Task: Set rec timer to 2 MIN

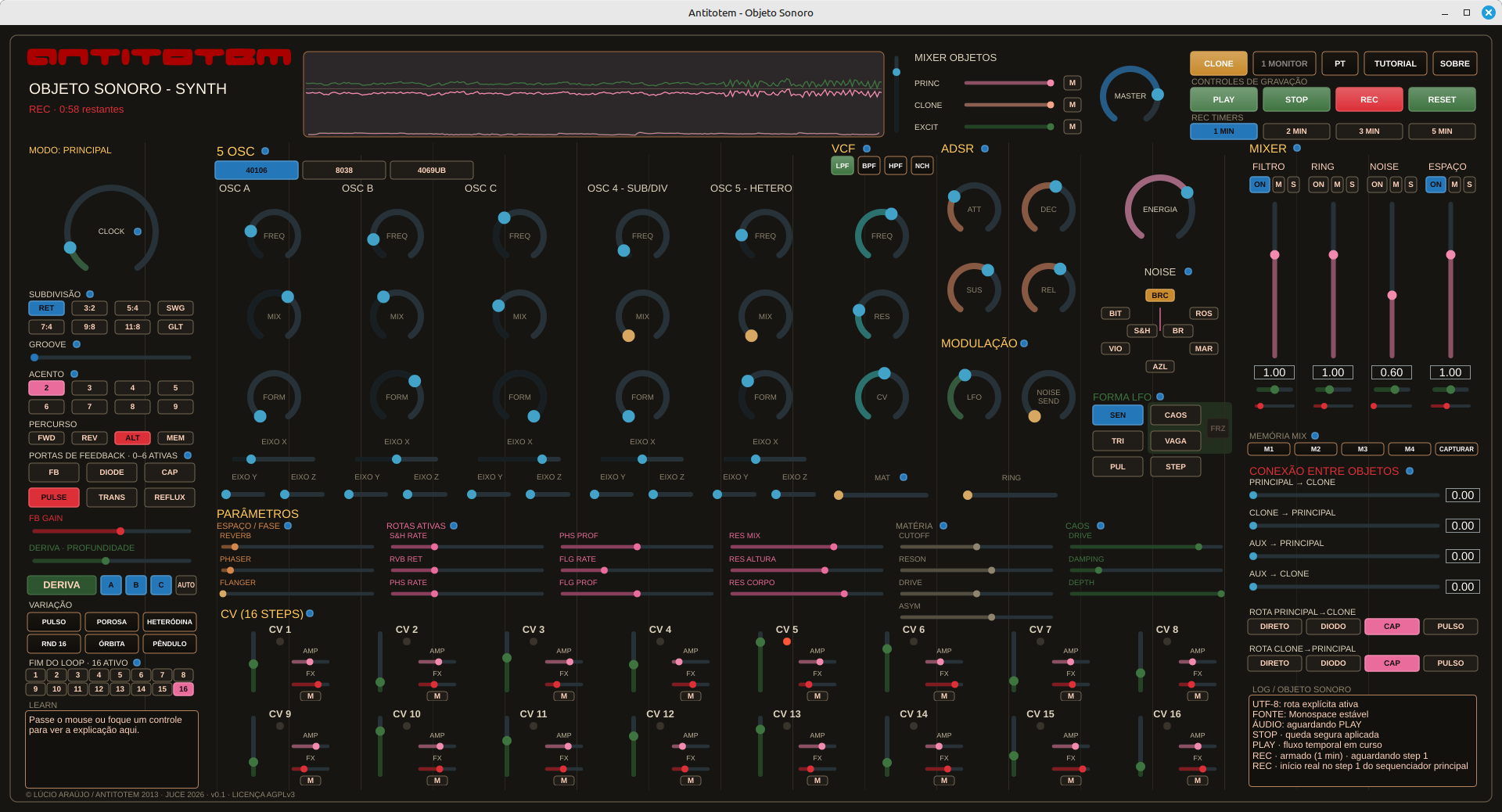Action: tap(1296, 131)
